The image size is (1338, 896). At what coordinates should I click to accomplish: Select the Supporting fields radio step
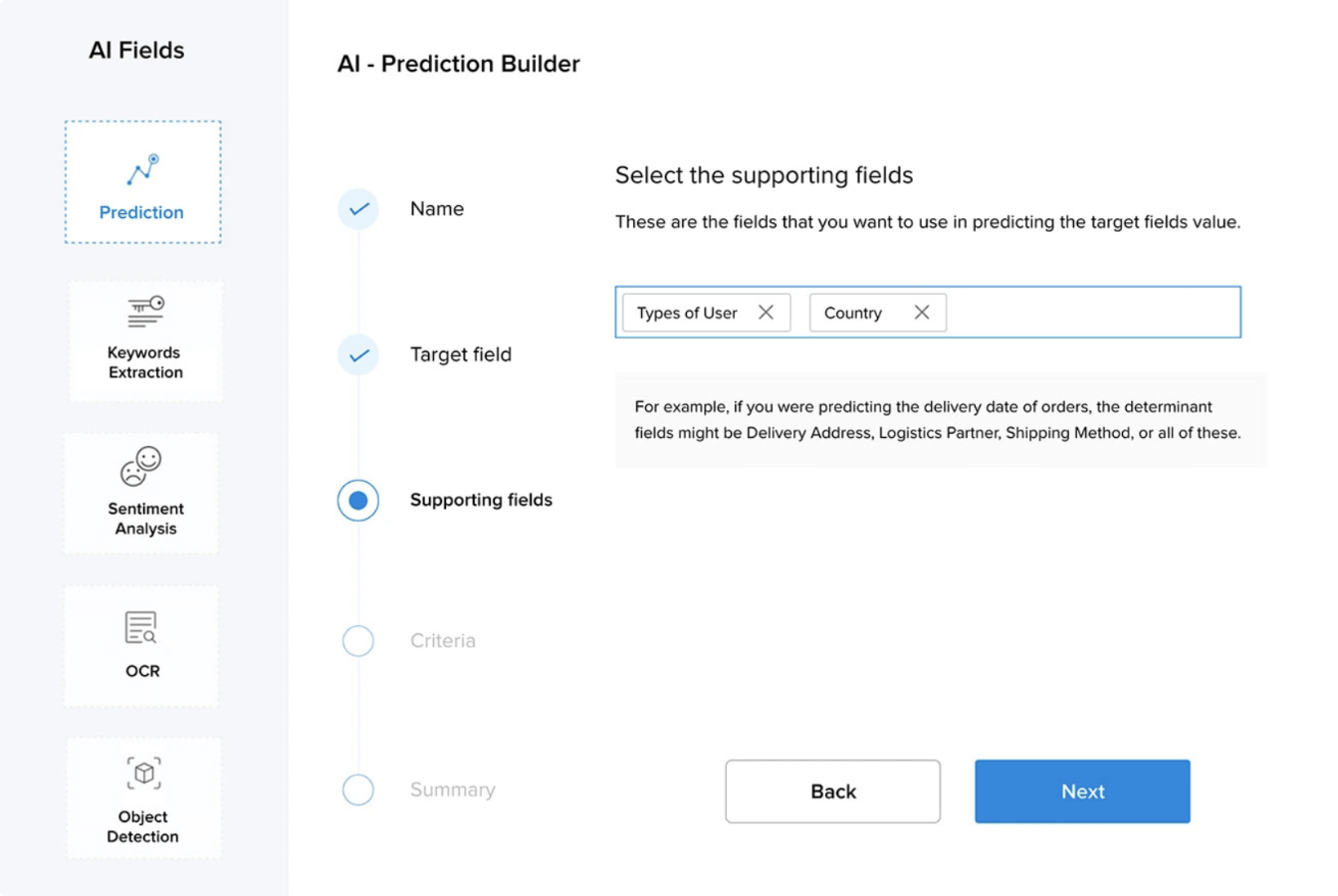[358, 501]
